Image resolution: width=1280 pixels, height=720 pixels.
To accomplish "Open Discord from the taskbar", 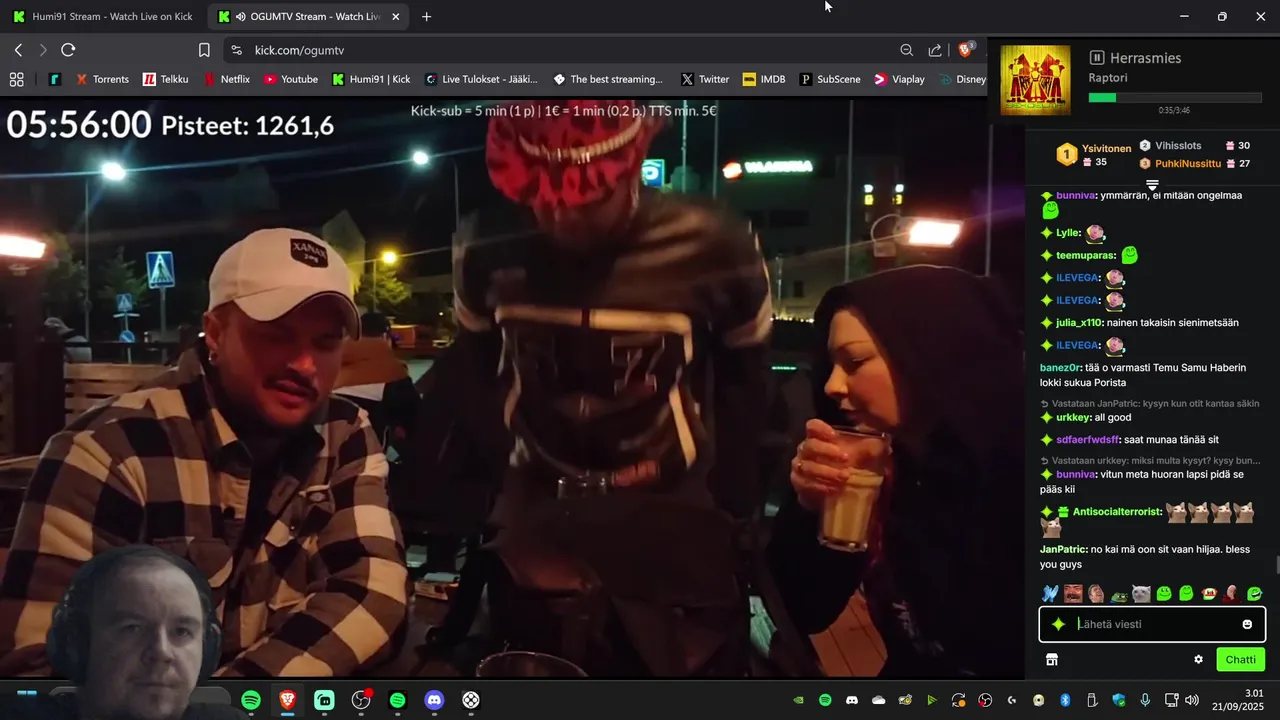I will click(434, 700).
